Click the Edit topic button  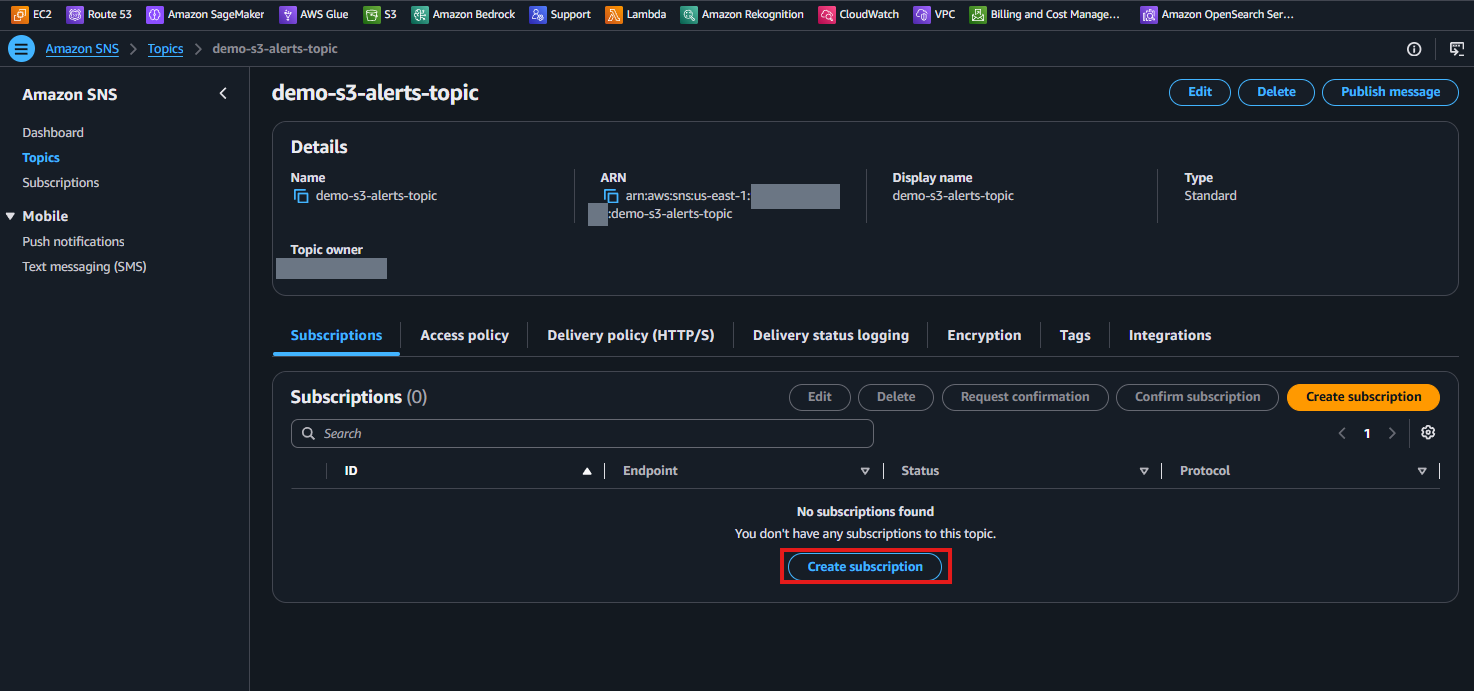point(1200,92)
